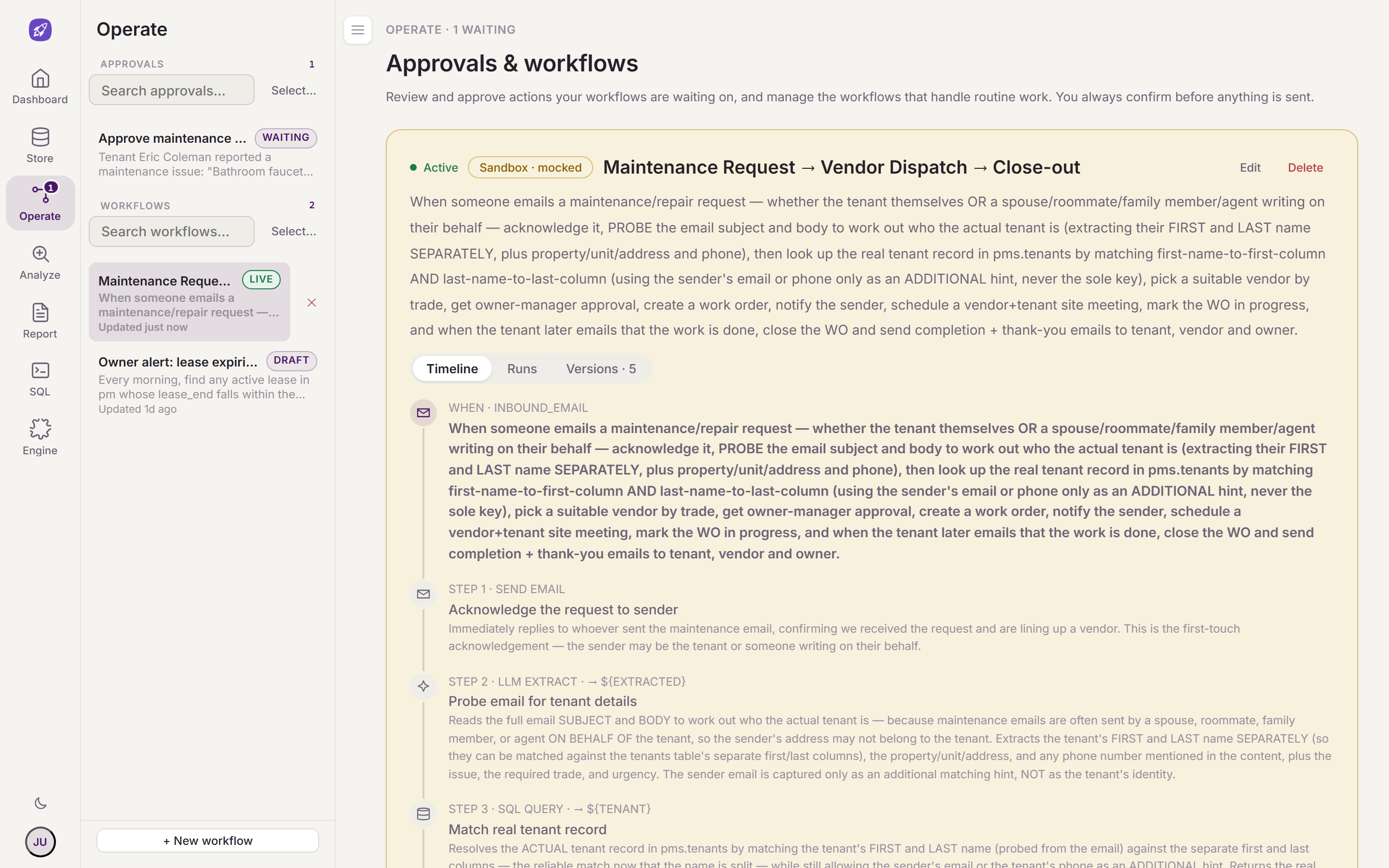Click the Step 1 send email icon
1389x868 pixels.
tap(423, 594)
